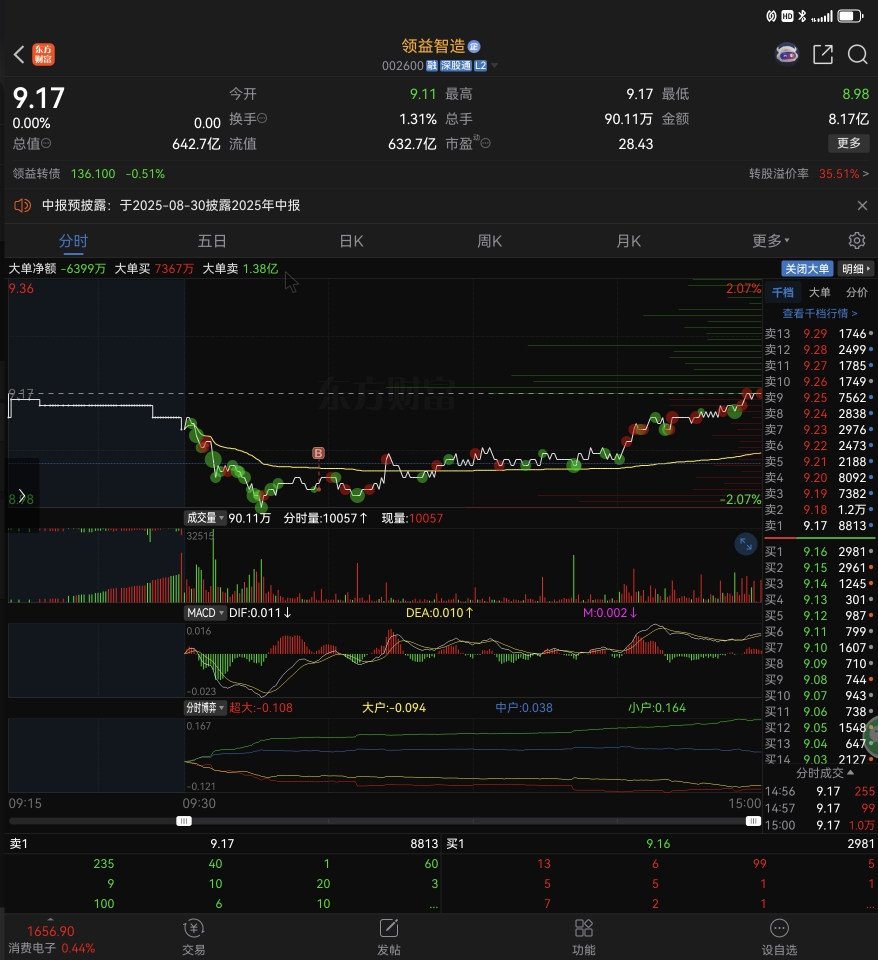Expand stock code dropdown arrow near L2
878x960 pixels.
click(494, 66)
